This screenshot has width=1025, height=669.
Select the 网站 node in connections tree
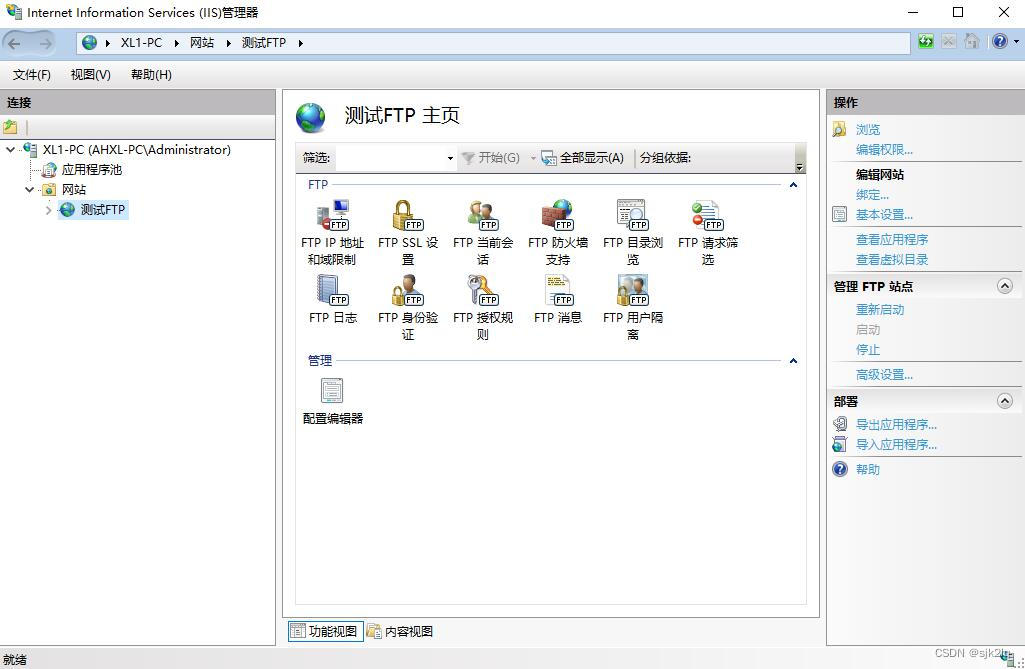point(74,190)
